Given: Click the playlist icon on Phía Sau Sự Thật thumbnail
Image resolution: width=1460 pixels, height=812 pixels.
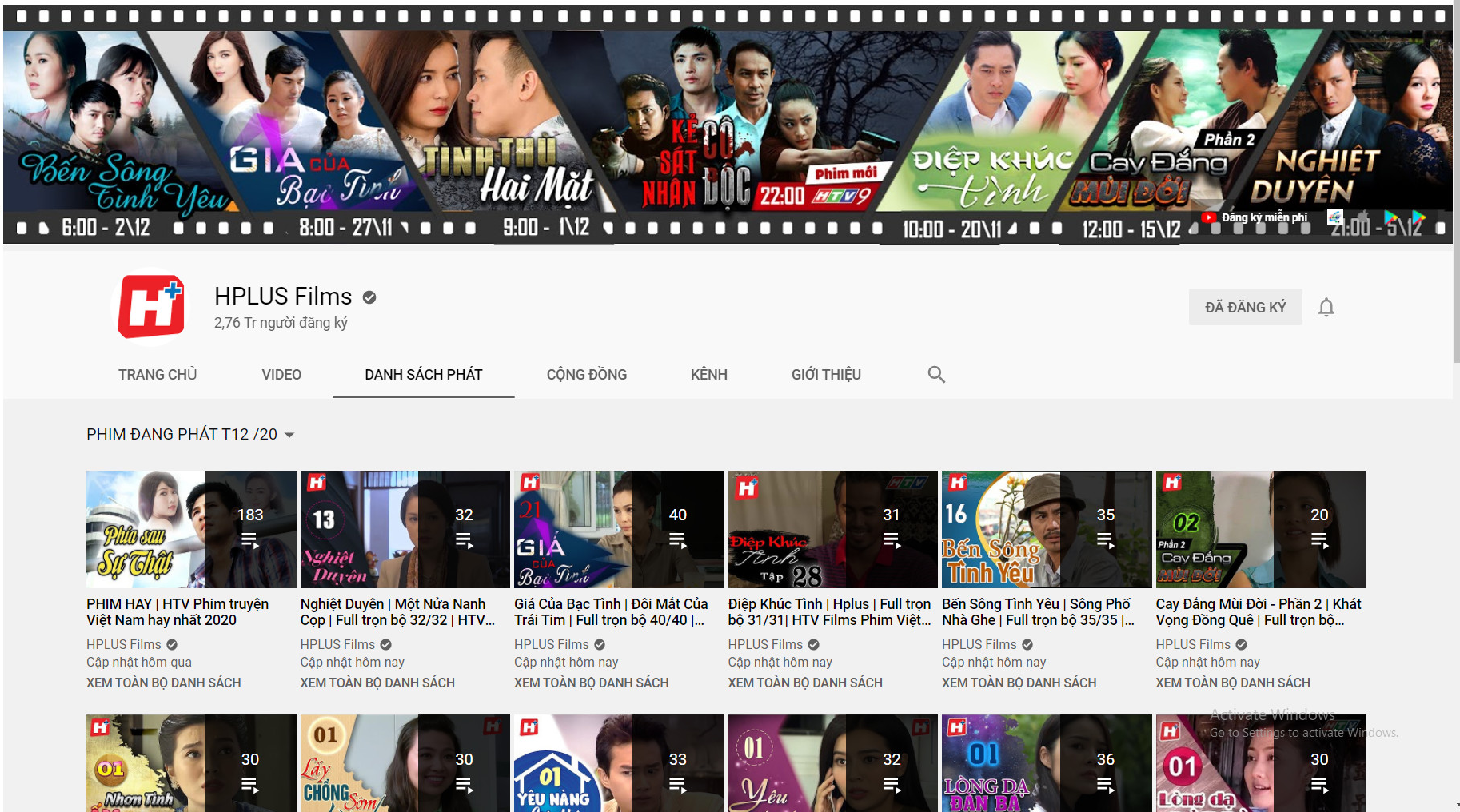Looking at the screenshot, I should coord(250,541).
